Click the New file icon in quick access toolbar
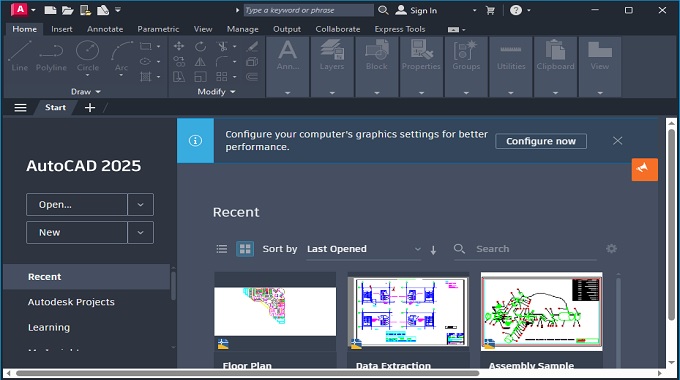The width and height of the screenshot is (680, 380). (50, 10)
